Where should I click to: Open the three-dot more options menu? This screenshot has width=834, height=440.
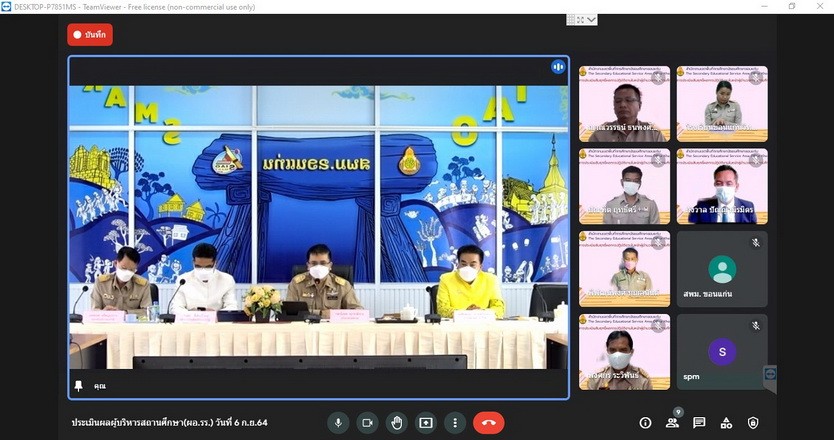[455, 423]
